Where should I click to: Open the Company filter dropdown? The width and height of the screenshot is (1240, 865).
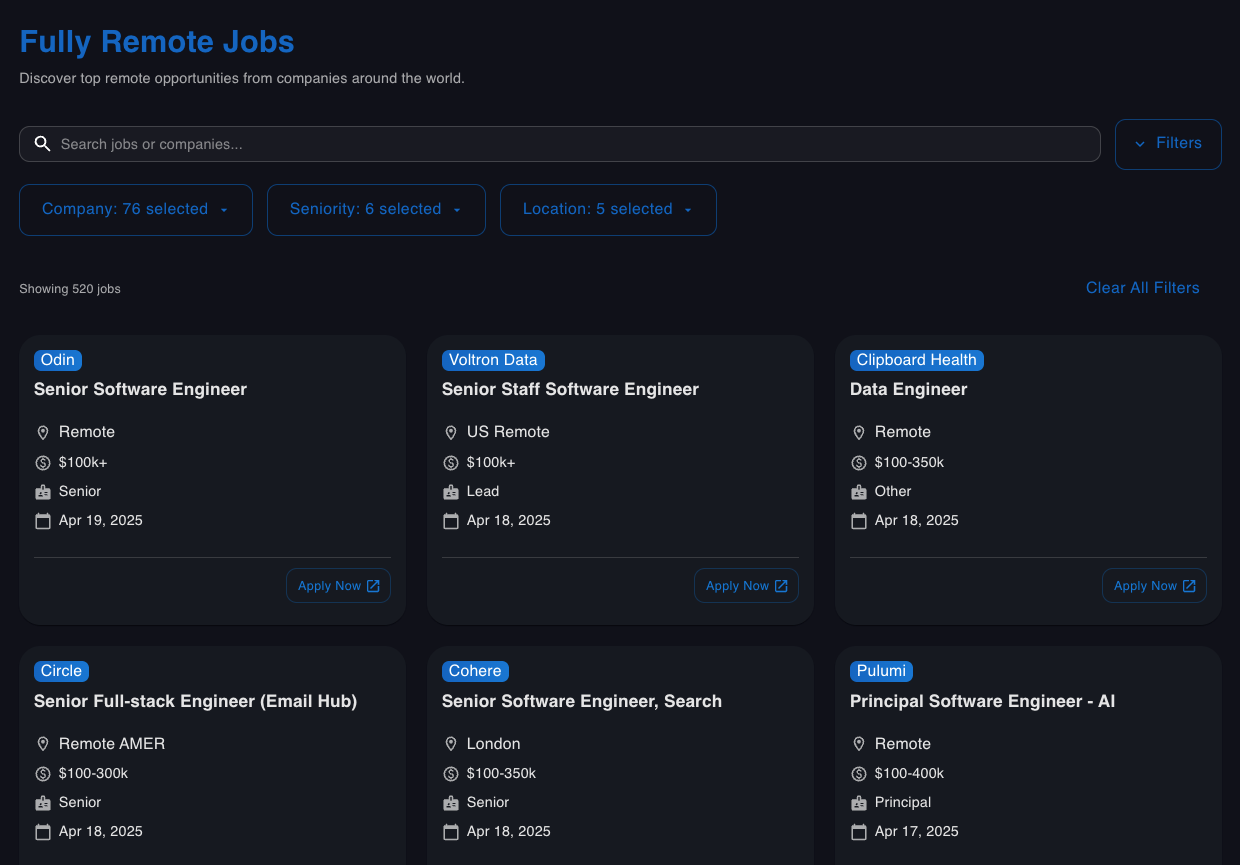pyautogui.click(x=136, y=210)
